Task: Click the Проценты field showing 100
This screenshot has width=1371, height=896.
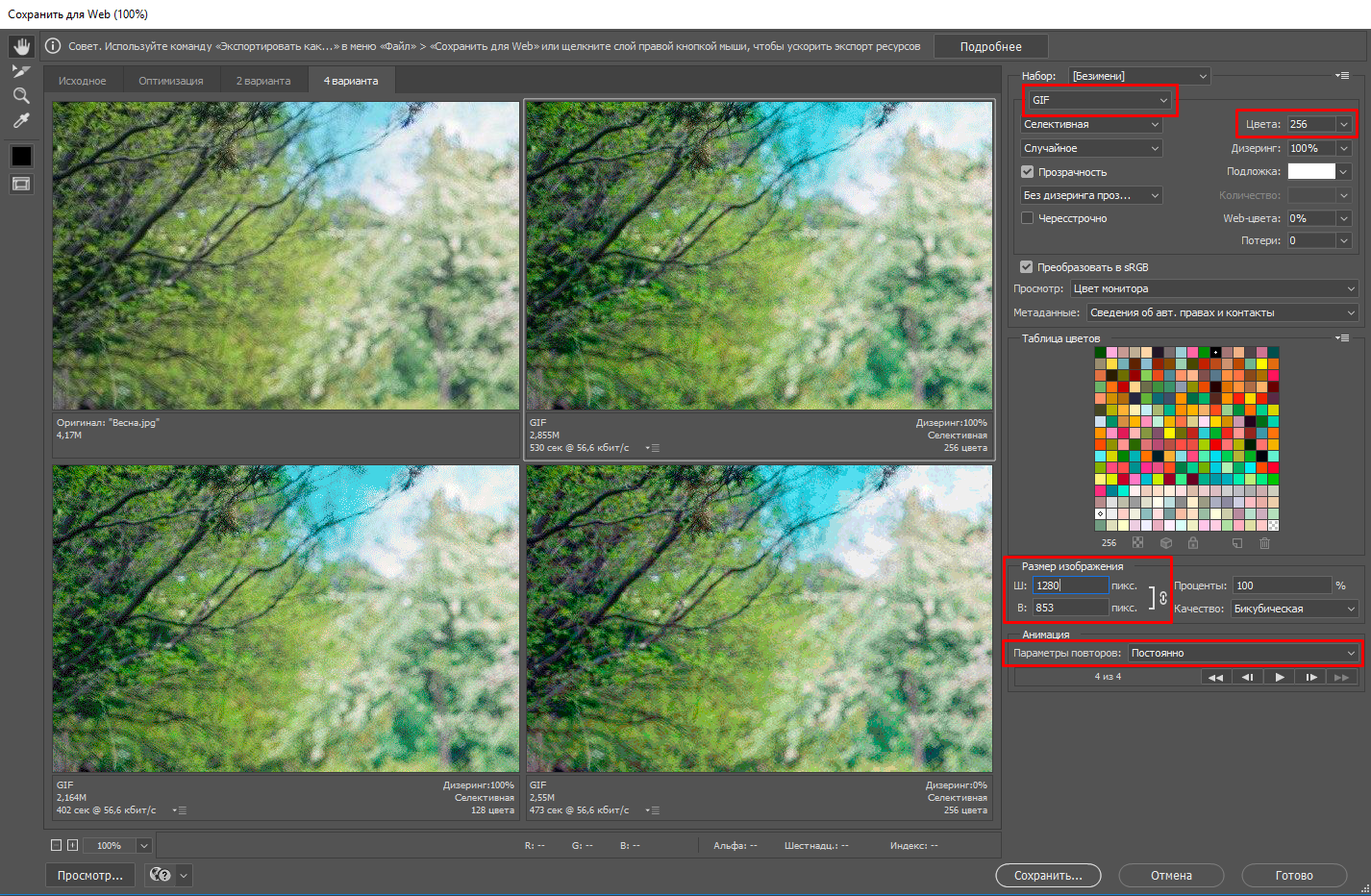Action: click(1283, 585)
